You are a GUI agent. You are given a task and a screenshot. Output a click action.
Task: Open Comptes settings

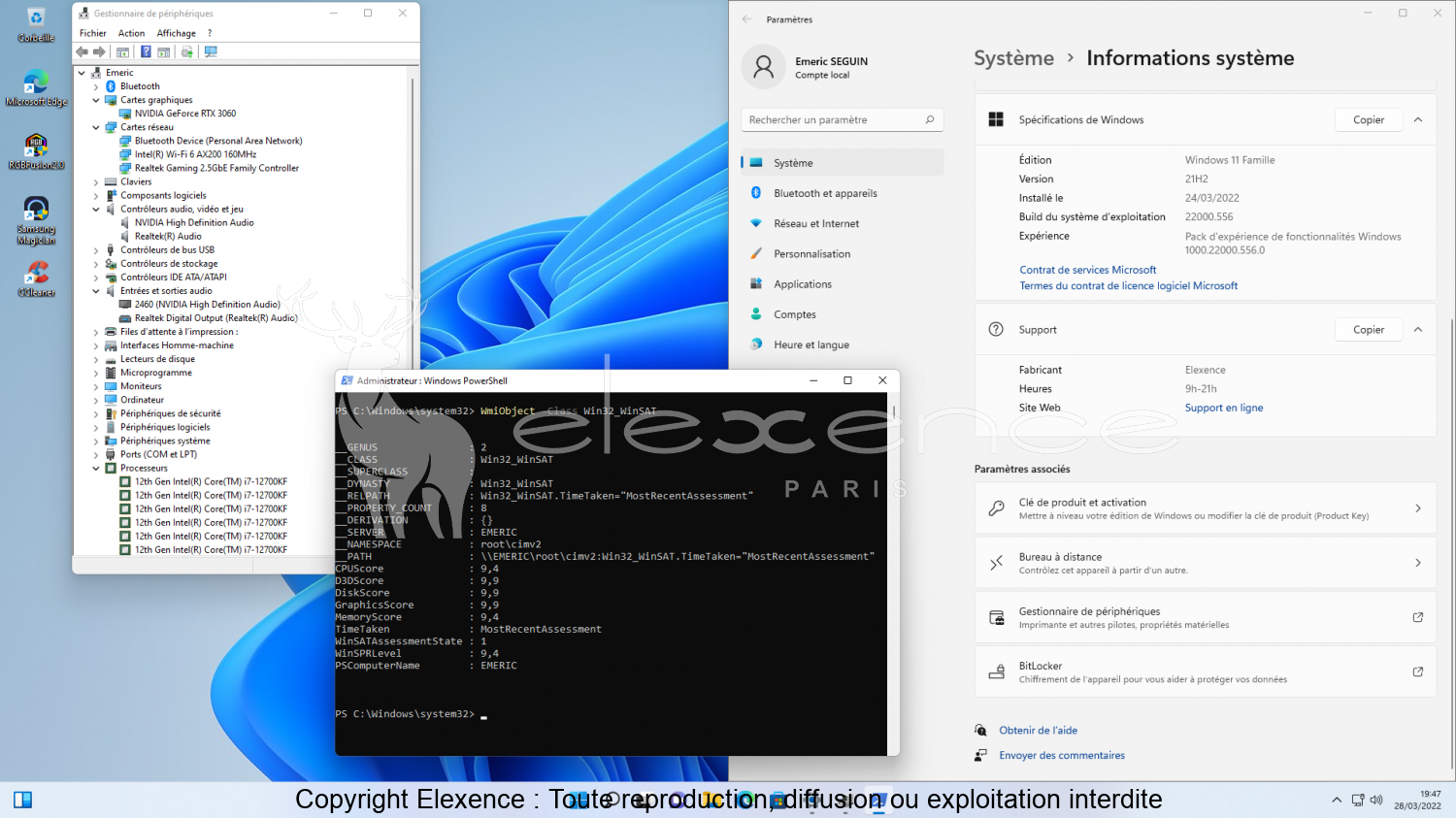[842, 314]
